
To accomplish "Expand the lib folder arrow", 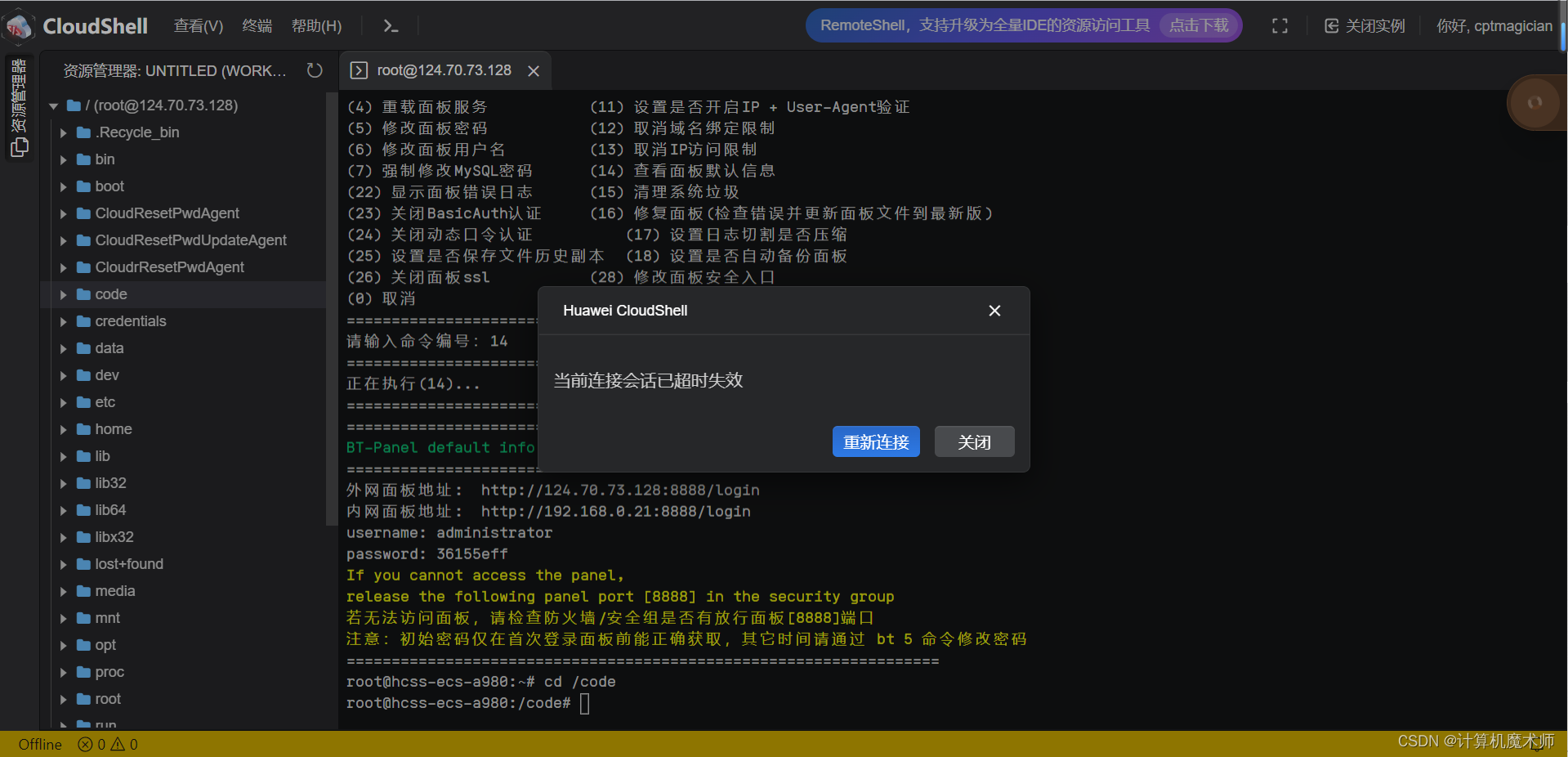I will [63, 456].
